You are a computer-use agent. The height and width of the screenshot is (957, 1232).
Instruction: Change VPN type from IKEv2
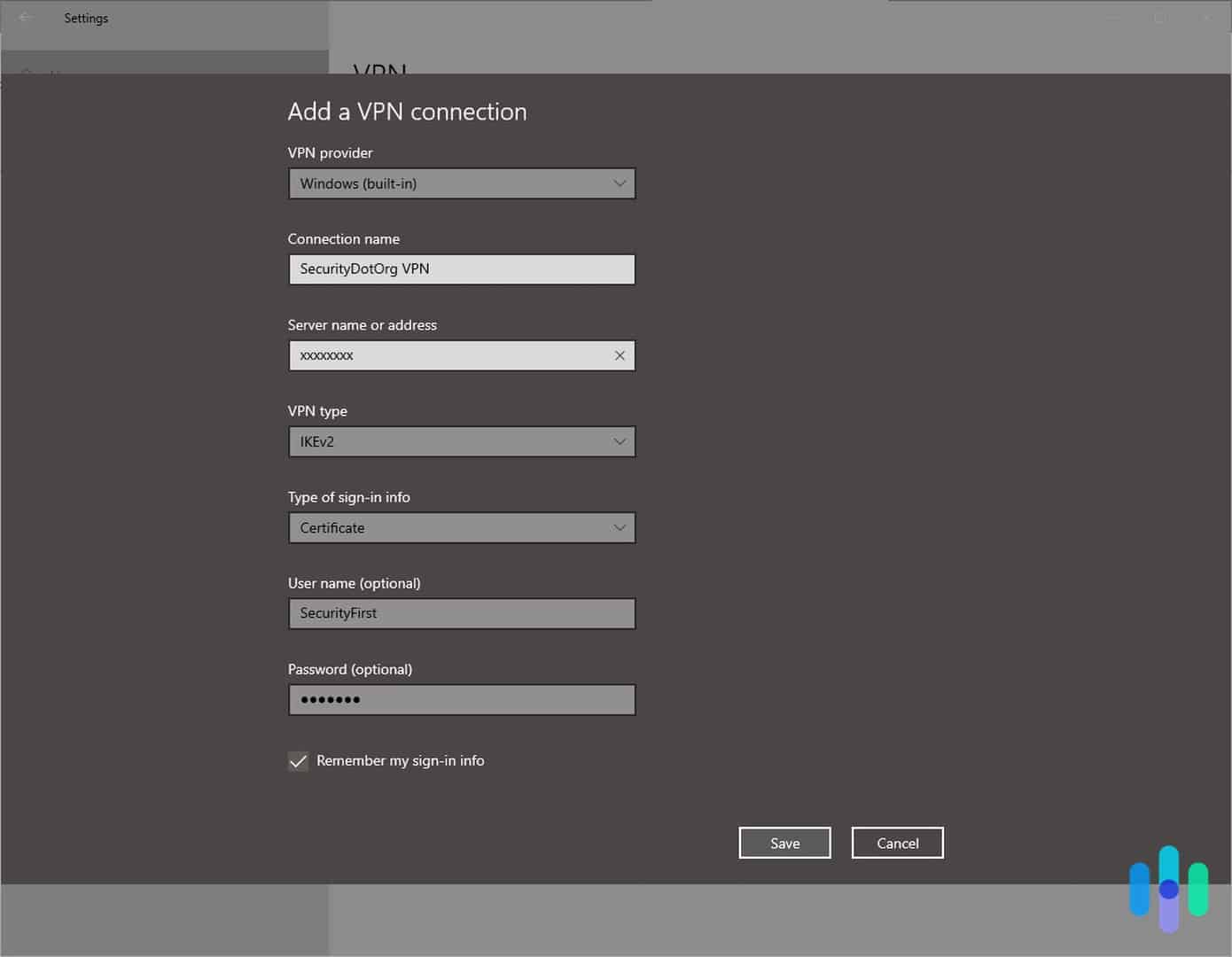pos(461,441)
